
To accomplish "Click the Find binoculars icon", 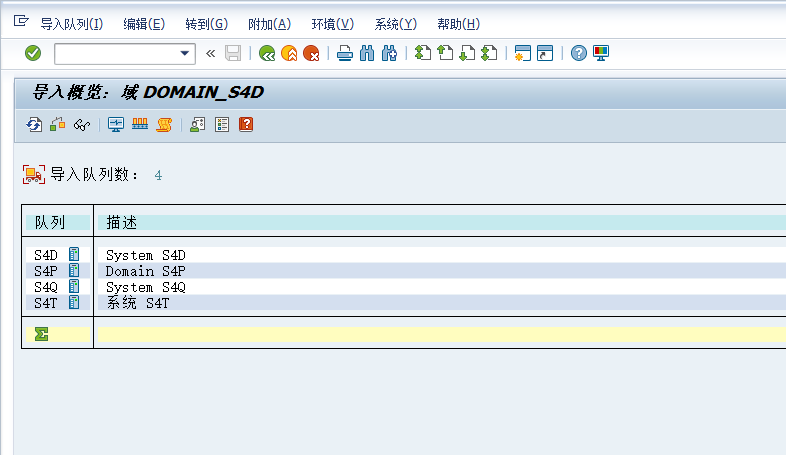I will (367, 53).
